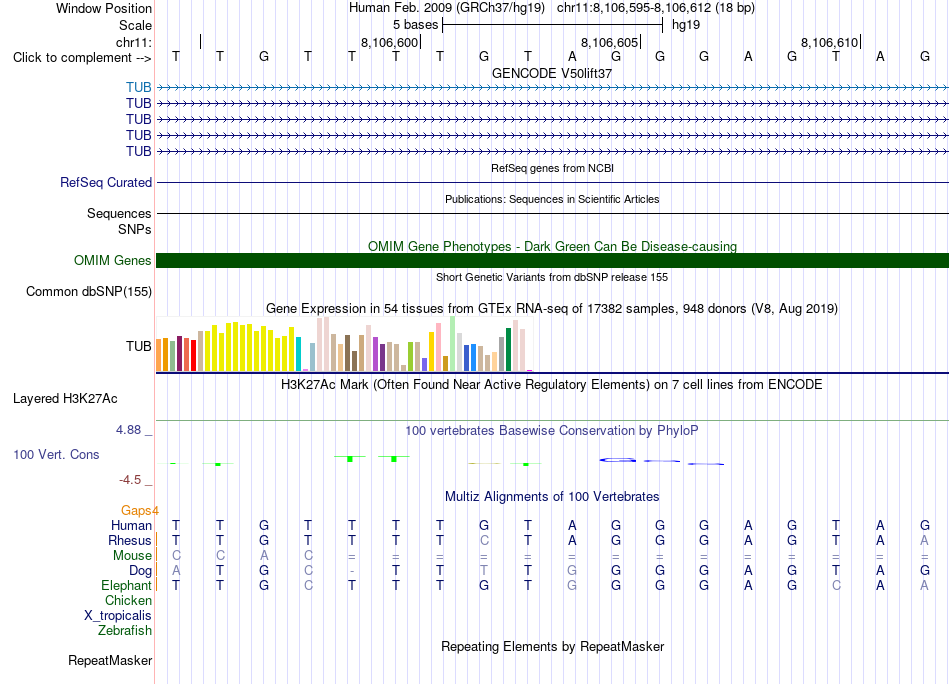Select the Elephant alignment row label
Image resolution: width=950 pixels, height=684 pixels.
127,586
